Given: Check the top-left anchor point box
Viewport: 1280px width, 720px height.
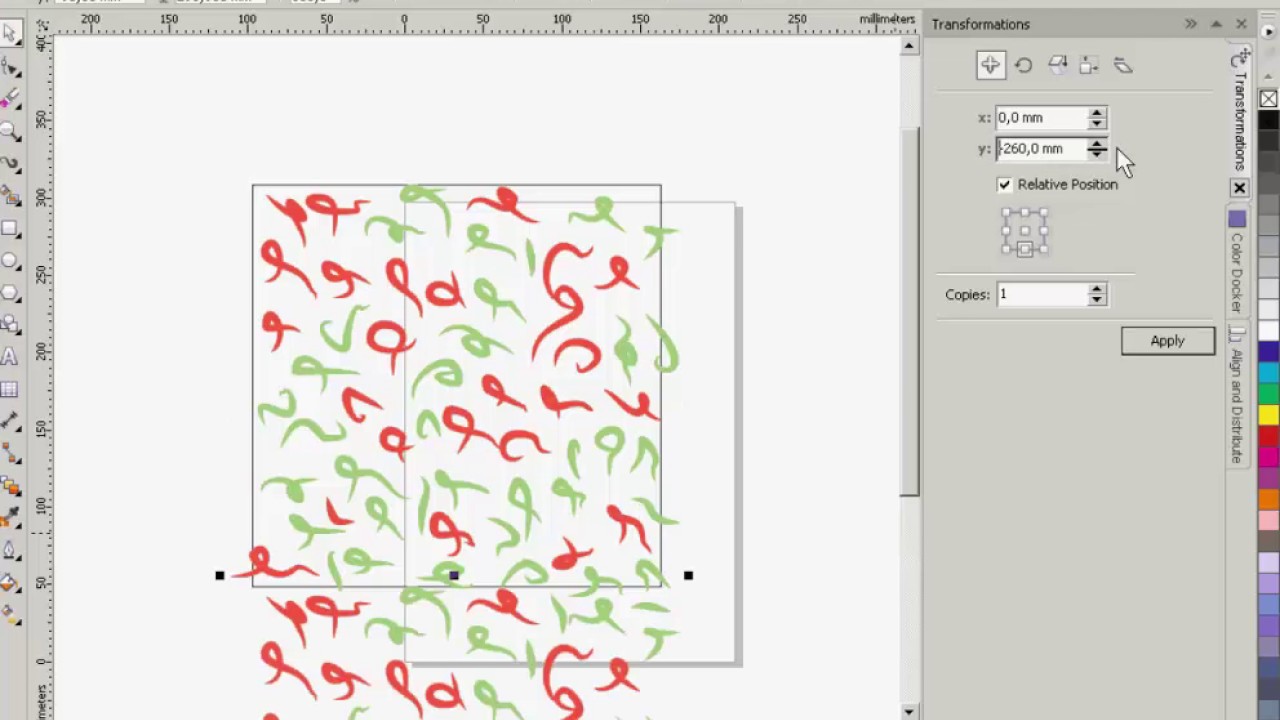Looking at the screenshot, I should pos(1007,214).
